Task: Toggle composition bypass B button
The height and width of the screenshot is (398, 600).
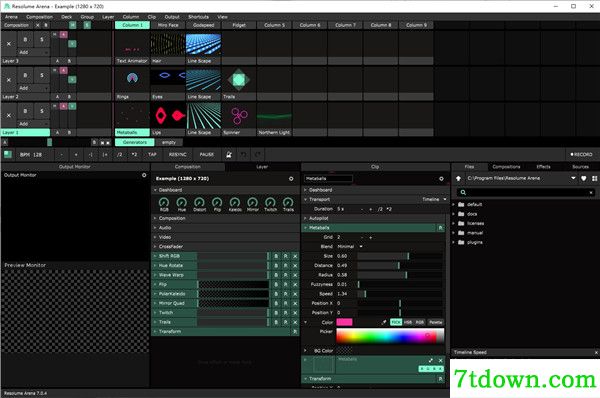Action: point(46,25)
